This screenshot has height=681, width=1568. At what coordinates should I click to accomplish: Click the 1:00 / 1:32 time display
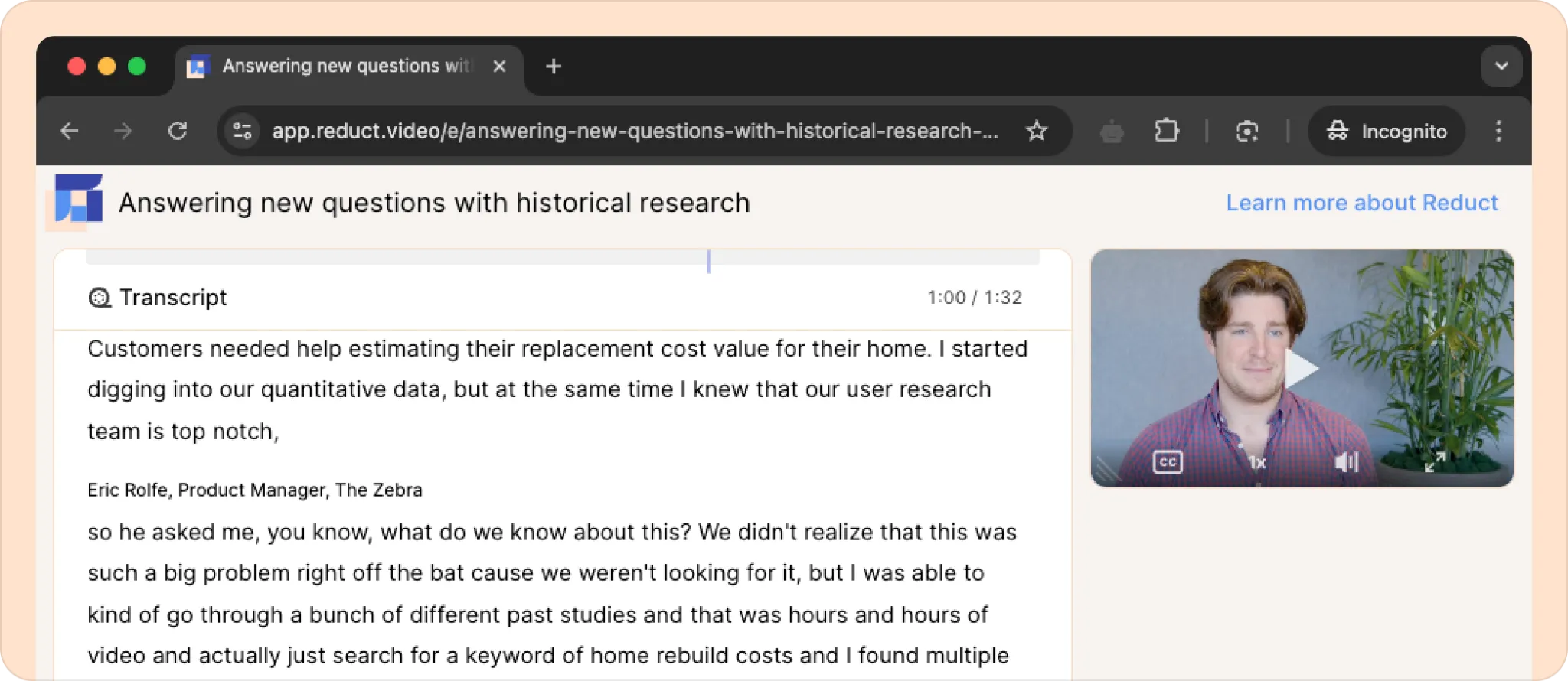tap(975, 298)
